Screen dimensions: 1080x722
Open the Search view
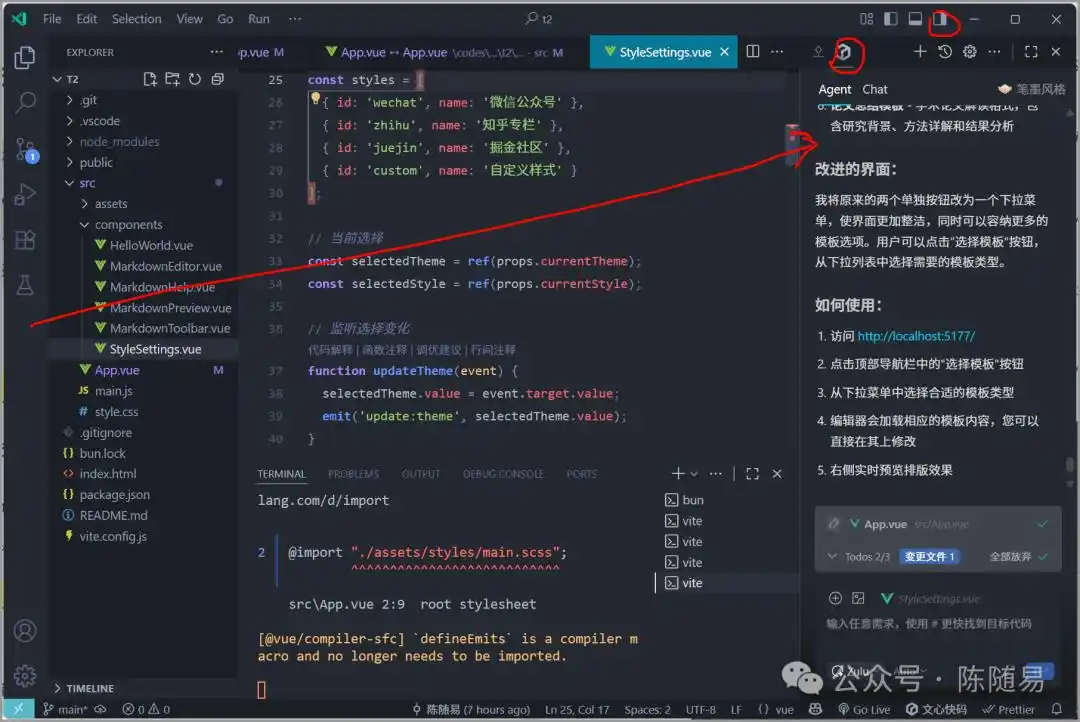pos(25,100)
